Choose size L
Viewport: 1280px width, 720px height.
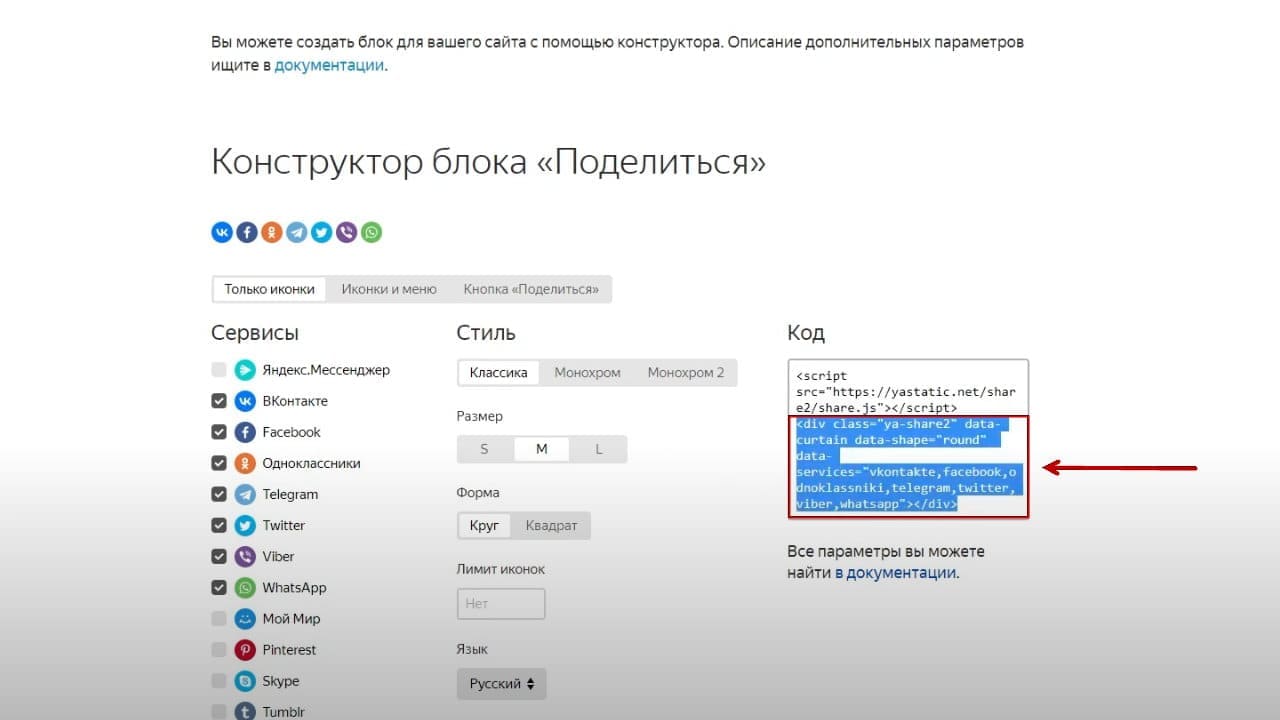599,449
